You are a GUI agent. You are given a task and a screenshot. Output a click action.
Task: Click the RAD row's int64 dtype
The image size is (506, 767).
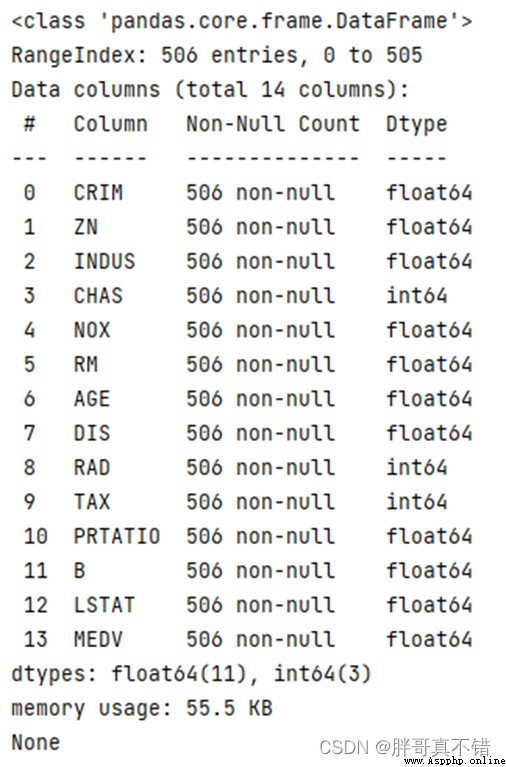(x=416, y=467)
